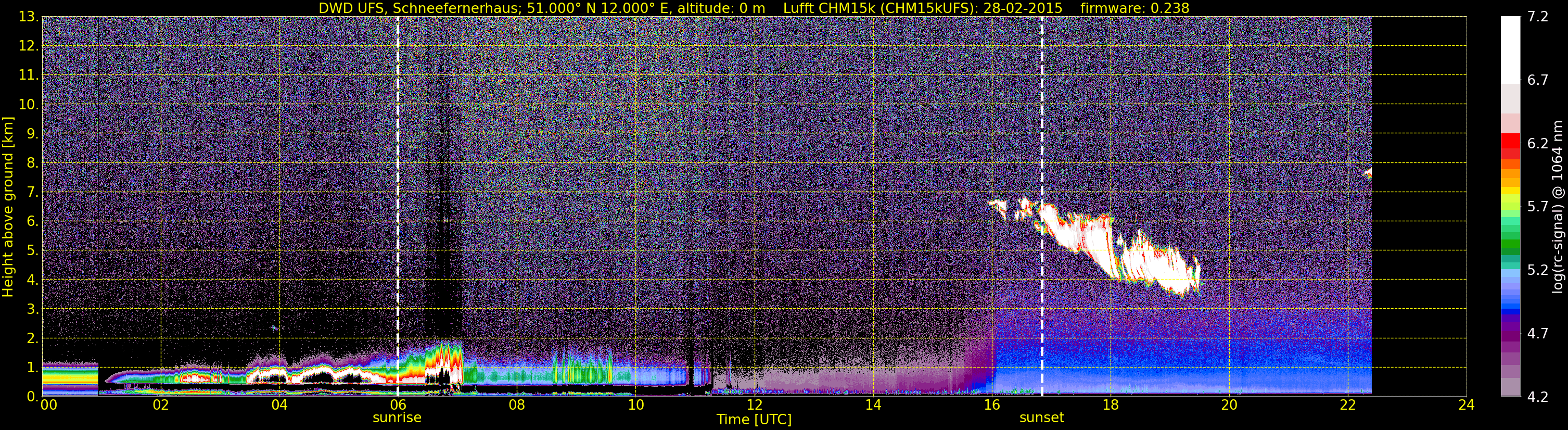Click the "firmware: 0.238" text
1568x430 pixels.
coord(1134,8)
